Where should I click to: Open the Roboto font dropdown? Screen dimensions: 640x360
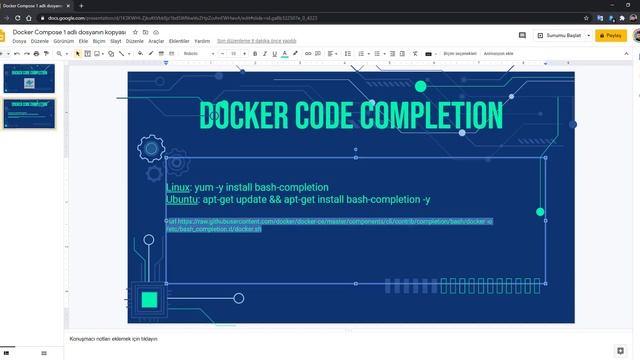[x=199, y=53]
